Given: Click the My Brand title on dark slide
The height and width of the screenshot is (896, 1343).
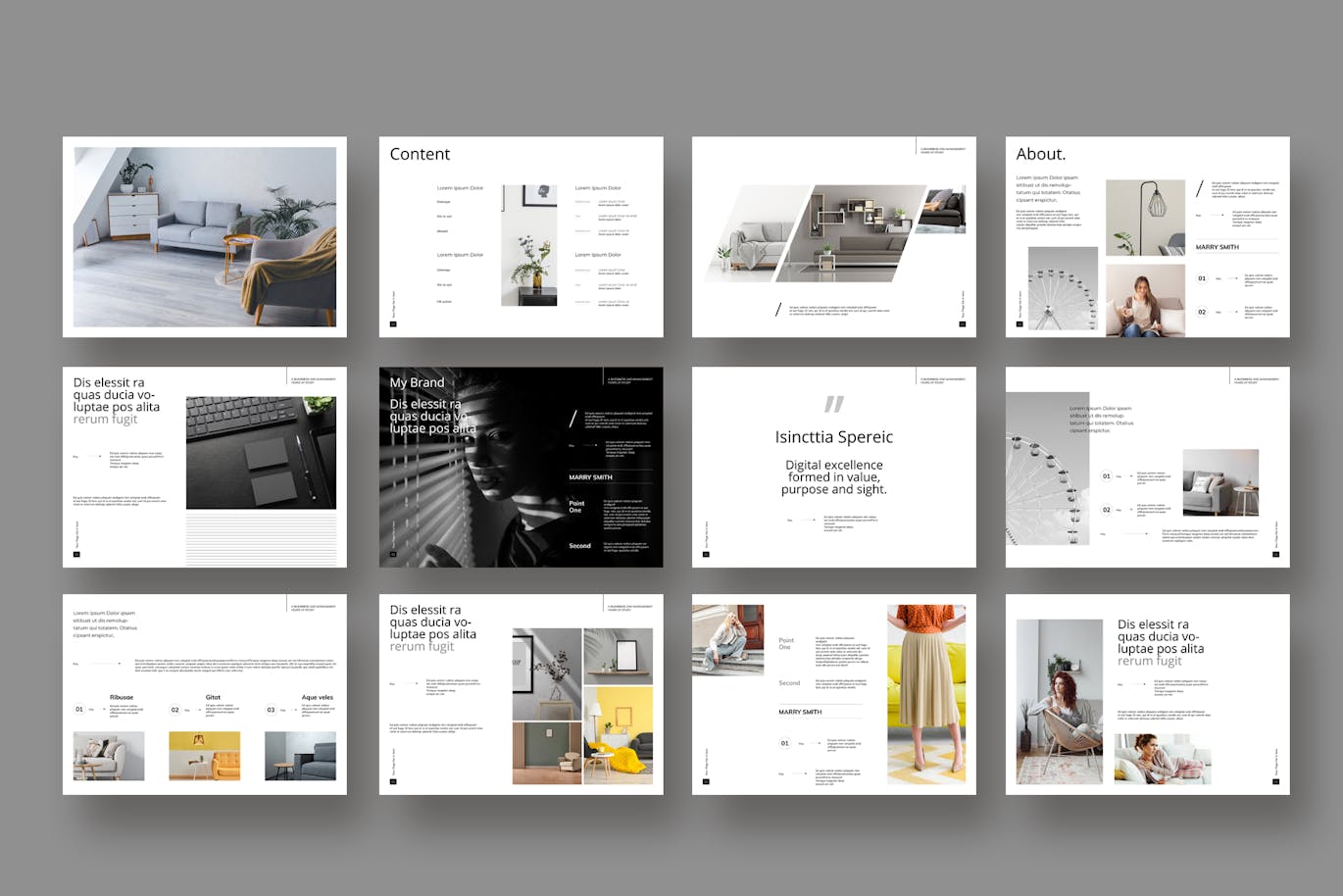Looking at the screenshot, I should (x=417, y=382).
